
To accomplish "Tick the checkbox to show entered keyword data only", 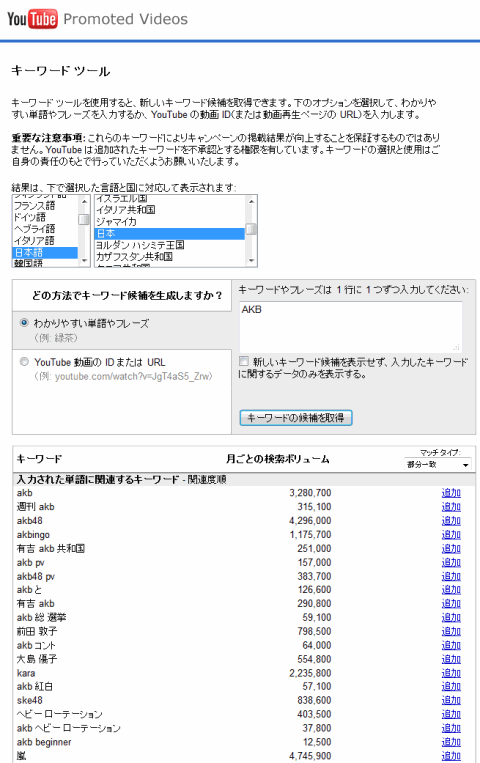I will point(244,361).
